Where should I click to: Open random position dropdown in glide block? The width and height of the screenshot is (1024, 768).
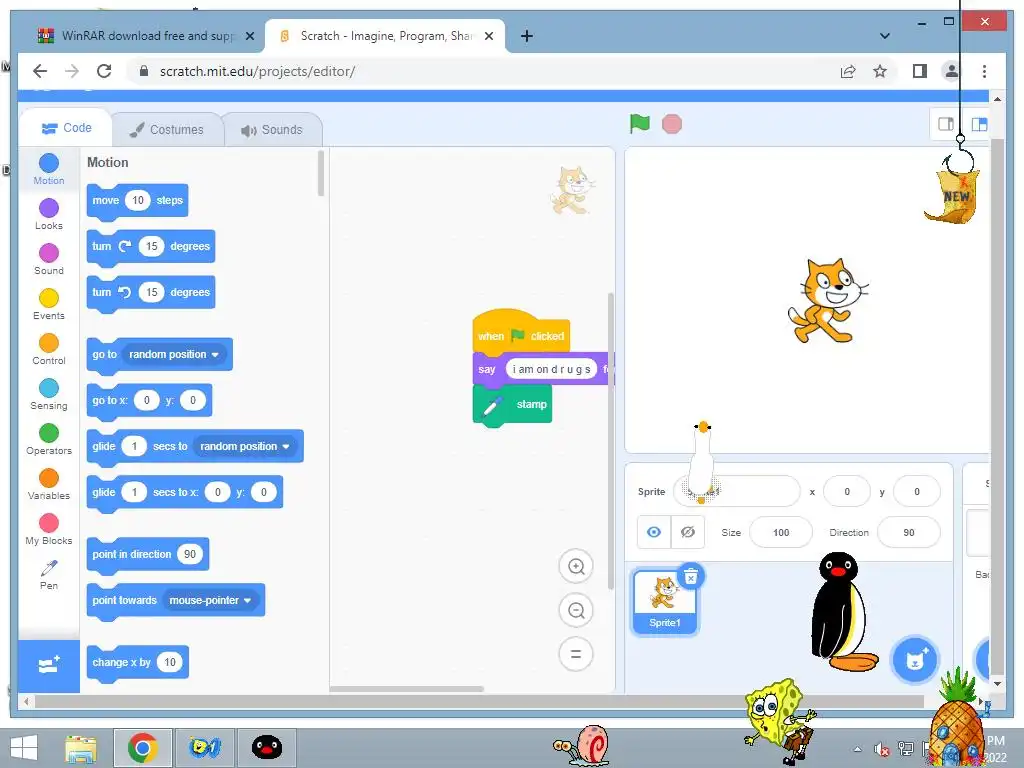coord(245,447)
